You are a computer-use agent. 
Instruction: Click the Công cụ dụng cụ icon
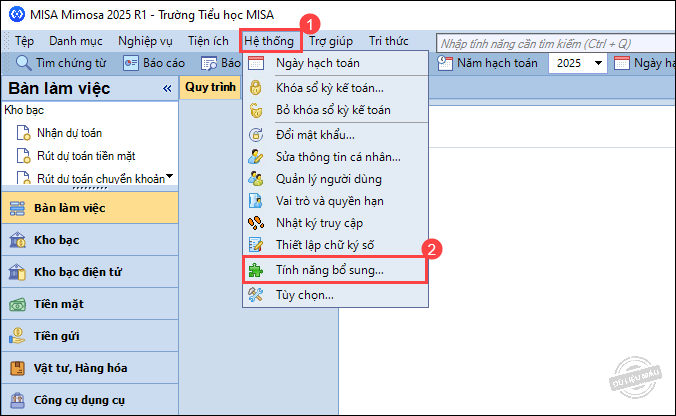pos(17,400)
